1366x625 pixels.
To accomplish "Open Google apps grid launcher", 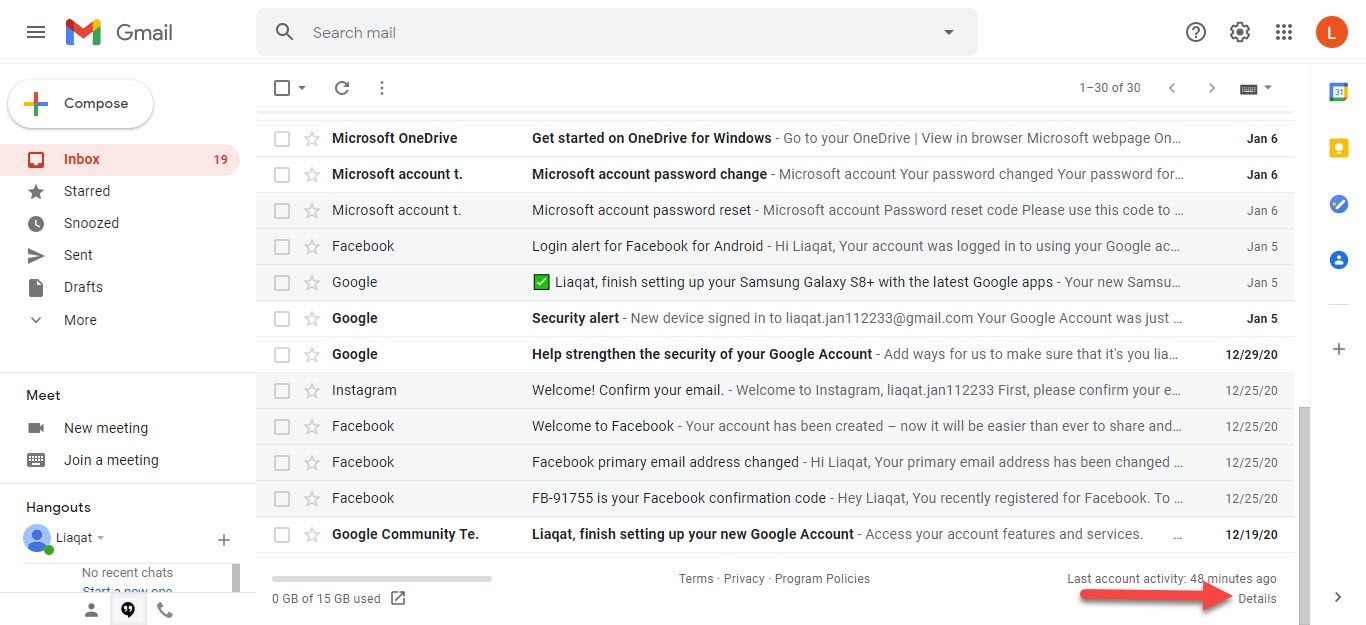I will tap(1284, 32).
